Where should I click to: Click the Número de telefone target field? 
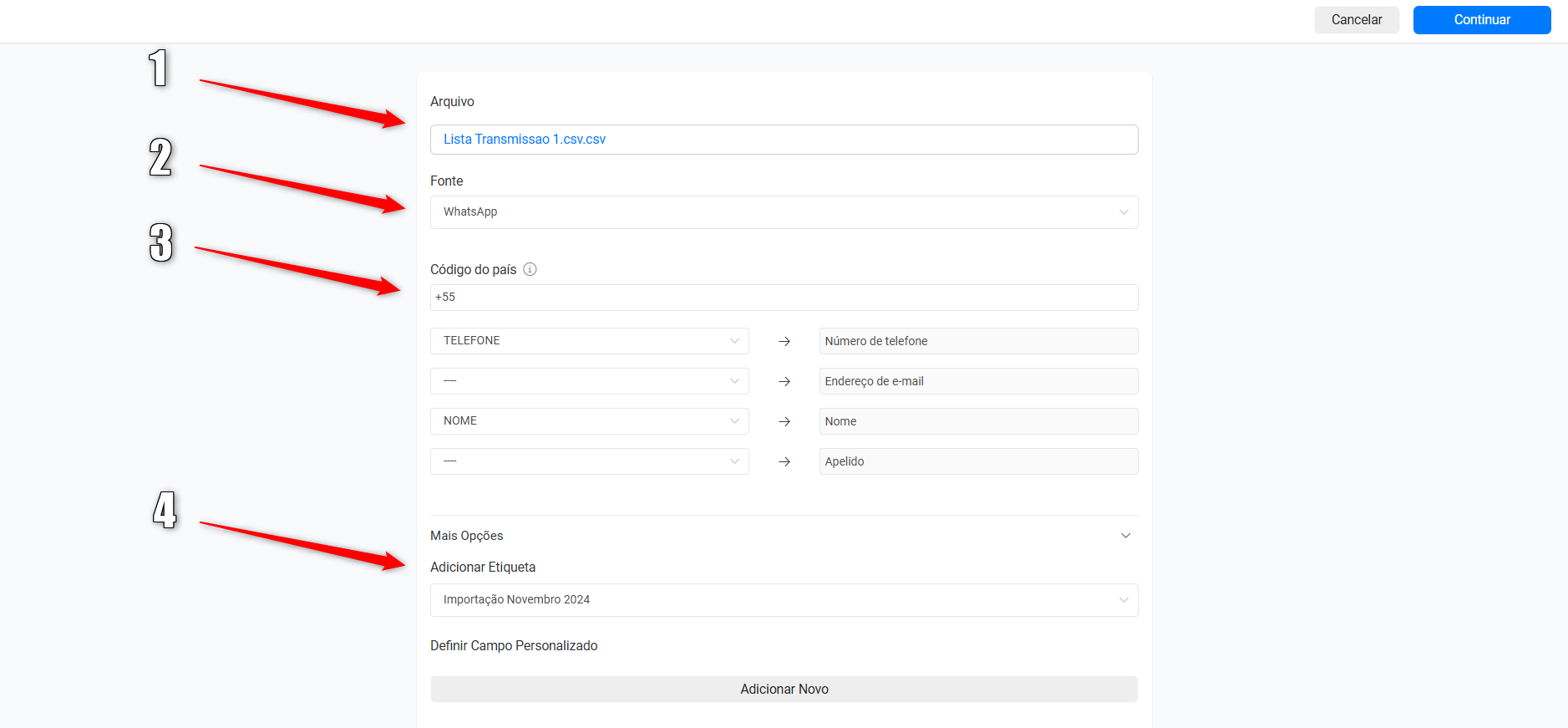pos(978,341)
